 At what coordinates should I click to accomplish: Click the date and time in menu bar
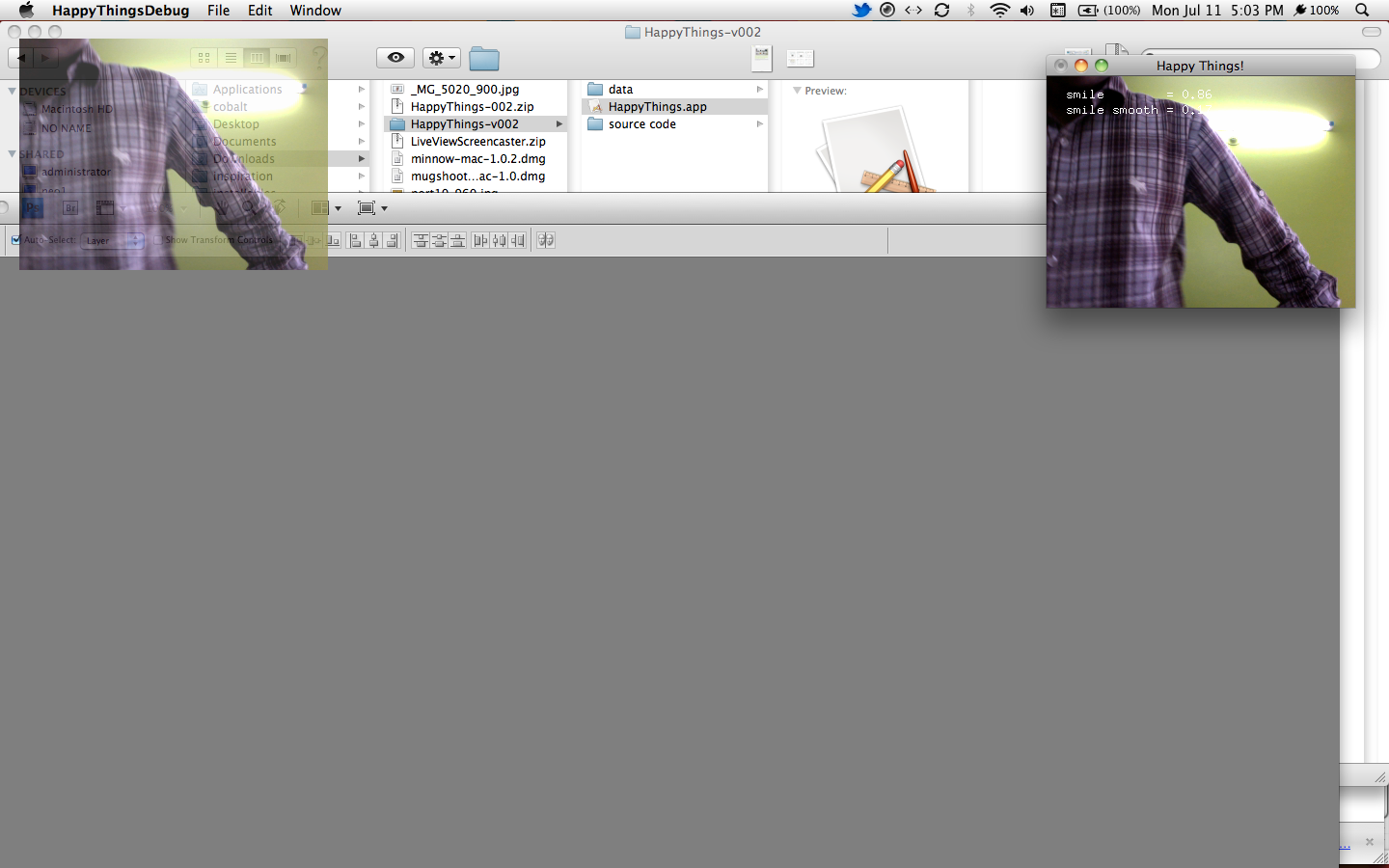pyautogui.click(x=1217, y=10)
